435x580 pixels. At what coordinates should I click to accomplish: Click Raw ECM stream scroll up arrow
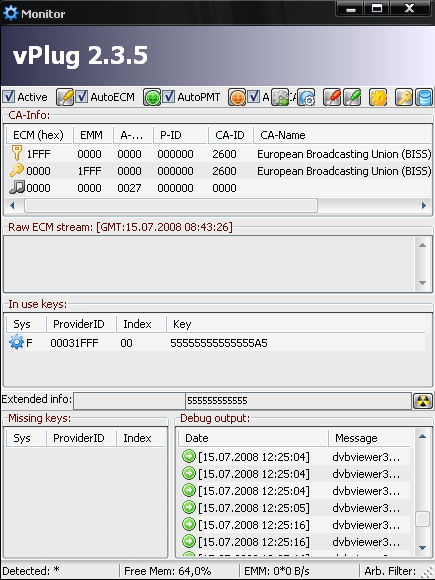(x=422, y=245)
